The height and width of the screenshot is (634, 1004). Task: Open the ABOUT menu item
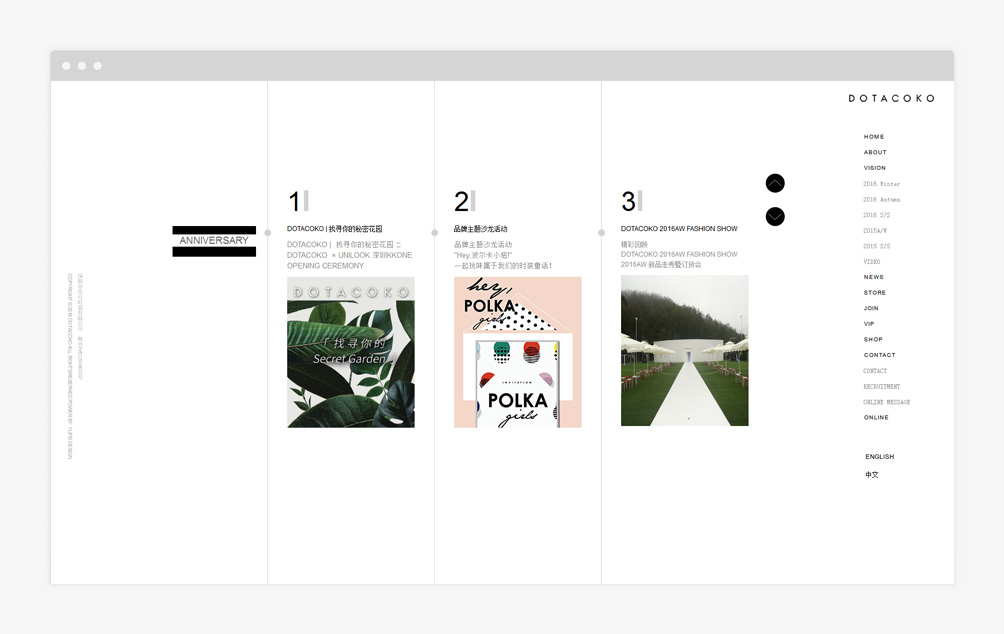[x=875, y=152]
